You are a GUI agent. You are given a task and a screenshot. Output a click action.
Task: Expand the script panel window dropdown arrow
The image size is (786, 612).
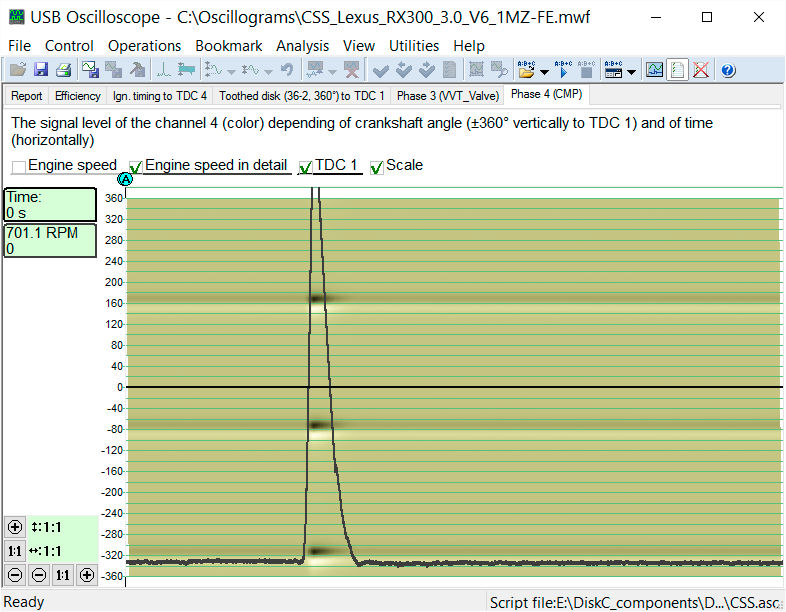point(632,72)
